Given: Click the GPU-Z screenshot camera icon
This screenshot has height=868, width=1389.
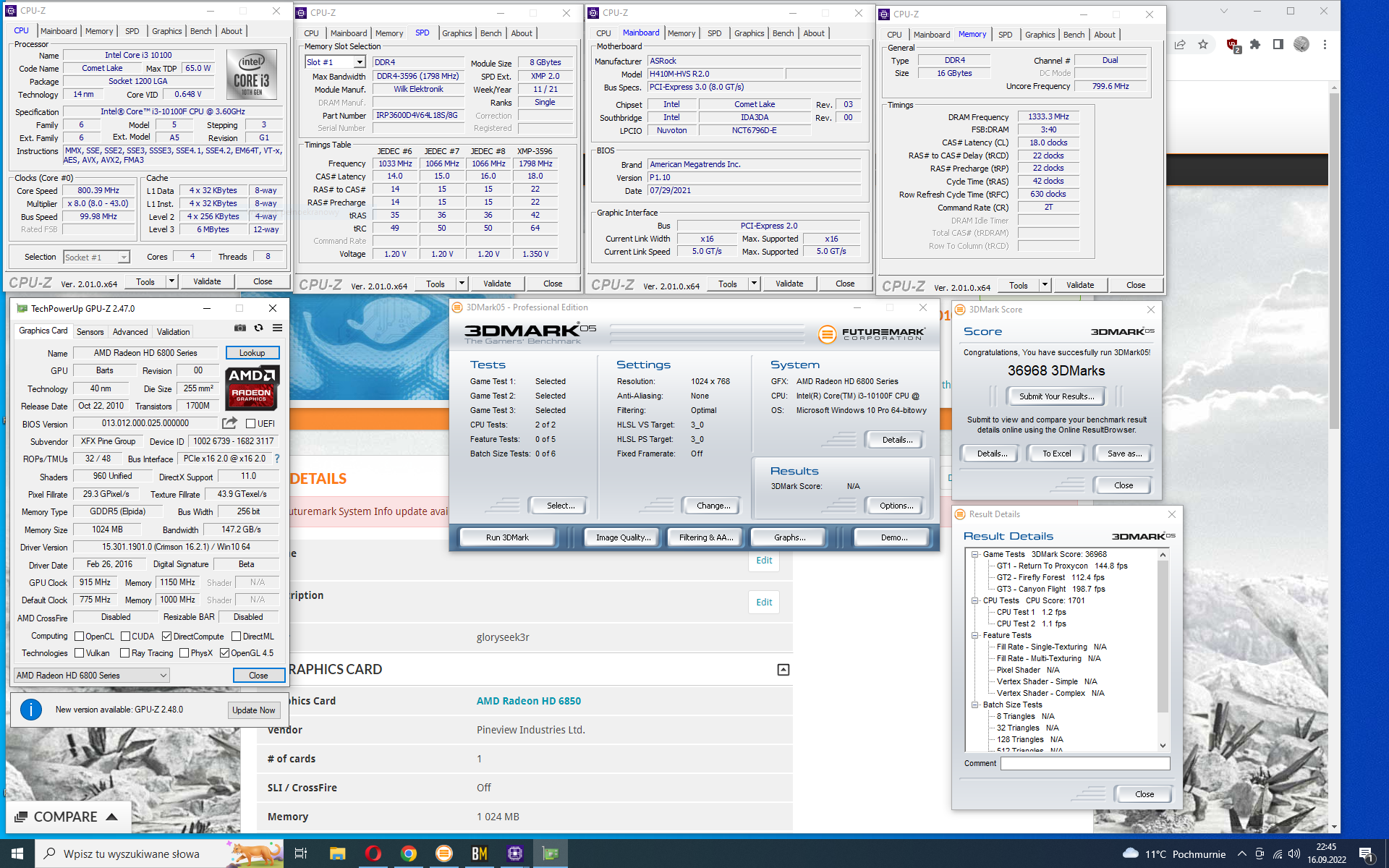Looking at the screenshot, I should (240, 328).
